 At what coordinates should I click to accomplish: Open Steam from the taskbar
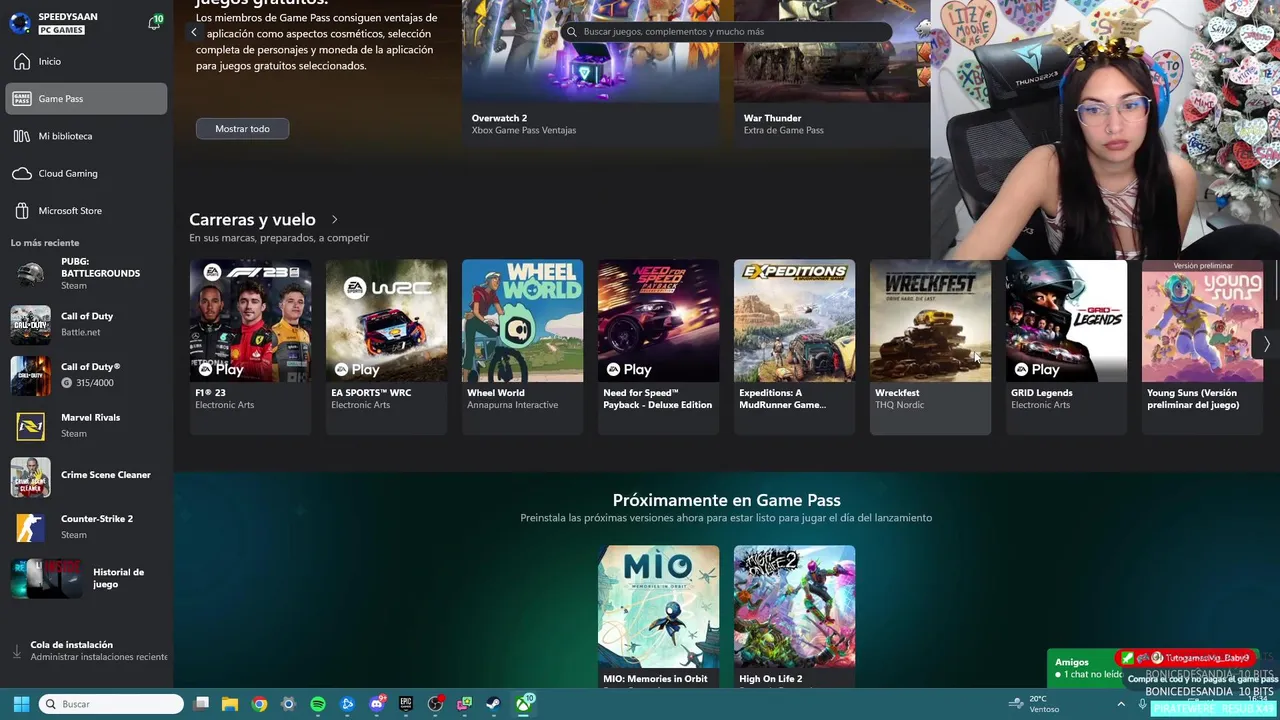tap(494, 704)
